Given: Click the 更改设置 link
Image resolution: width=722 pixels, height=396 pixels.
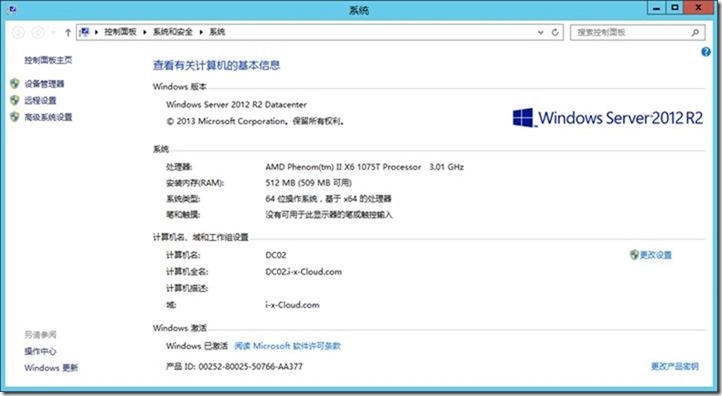Looking at the screenshot, I should point(656,255).
